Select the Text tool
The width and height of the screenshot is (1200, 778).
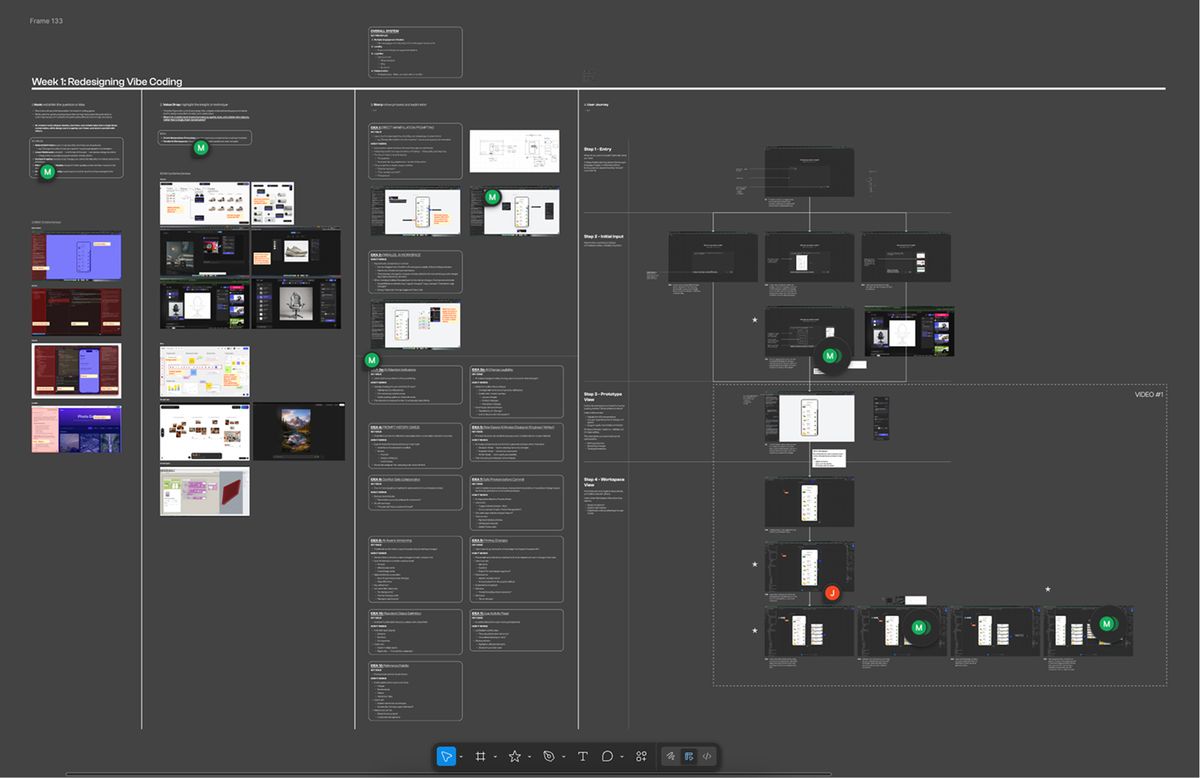tap(582, 756)
